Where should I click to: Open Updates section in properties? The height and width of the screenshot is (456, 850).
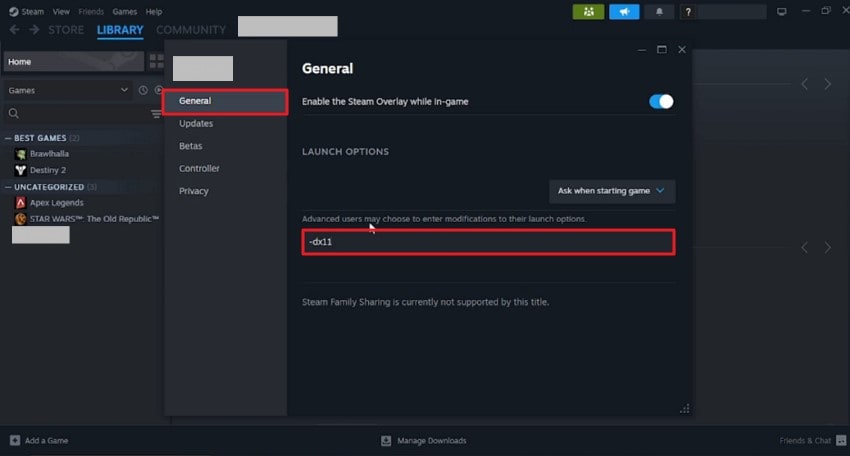tap(196, 124)
